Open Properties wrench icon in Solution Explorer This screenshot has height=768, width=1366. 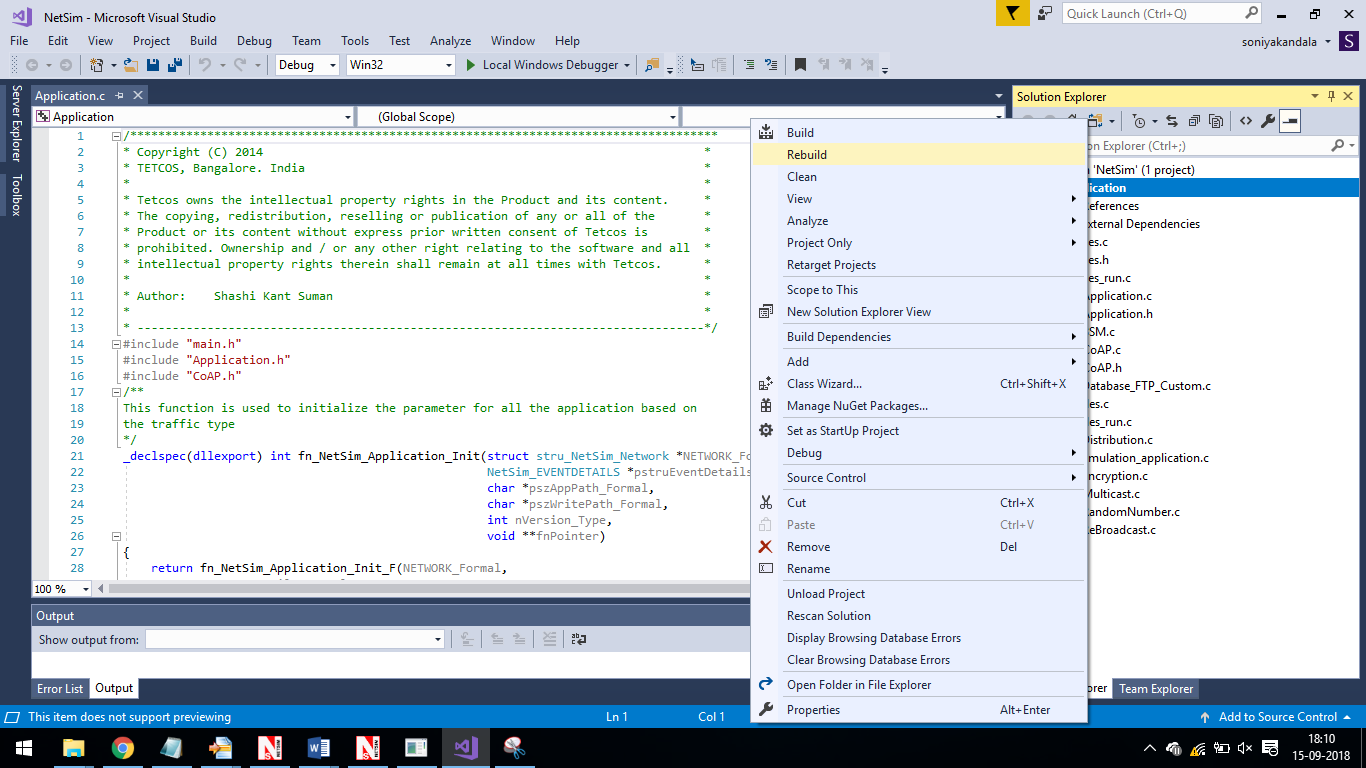[x=1267, y=121]
